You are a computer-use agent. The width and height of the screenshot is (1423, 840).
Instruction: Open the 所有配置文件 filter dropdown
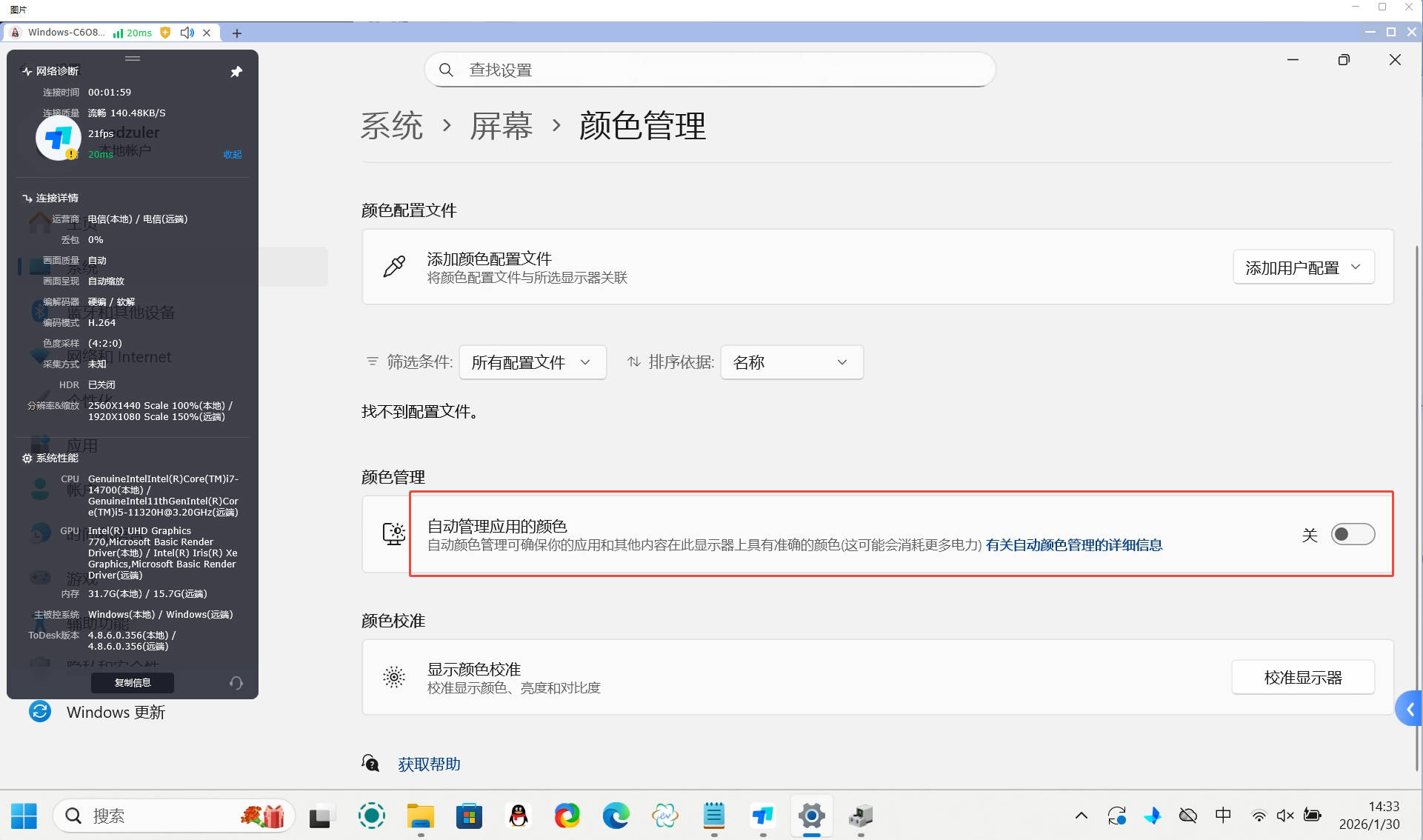(x=532, y=362)
